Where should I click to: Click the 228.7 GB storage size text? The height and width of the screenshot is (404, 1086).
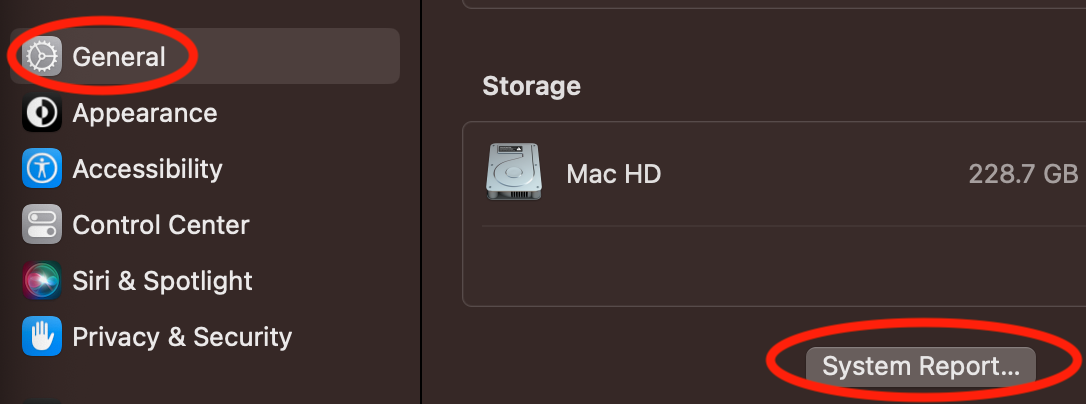coord(1023,174)
